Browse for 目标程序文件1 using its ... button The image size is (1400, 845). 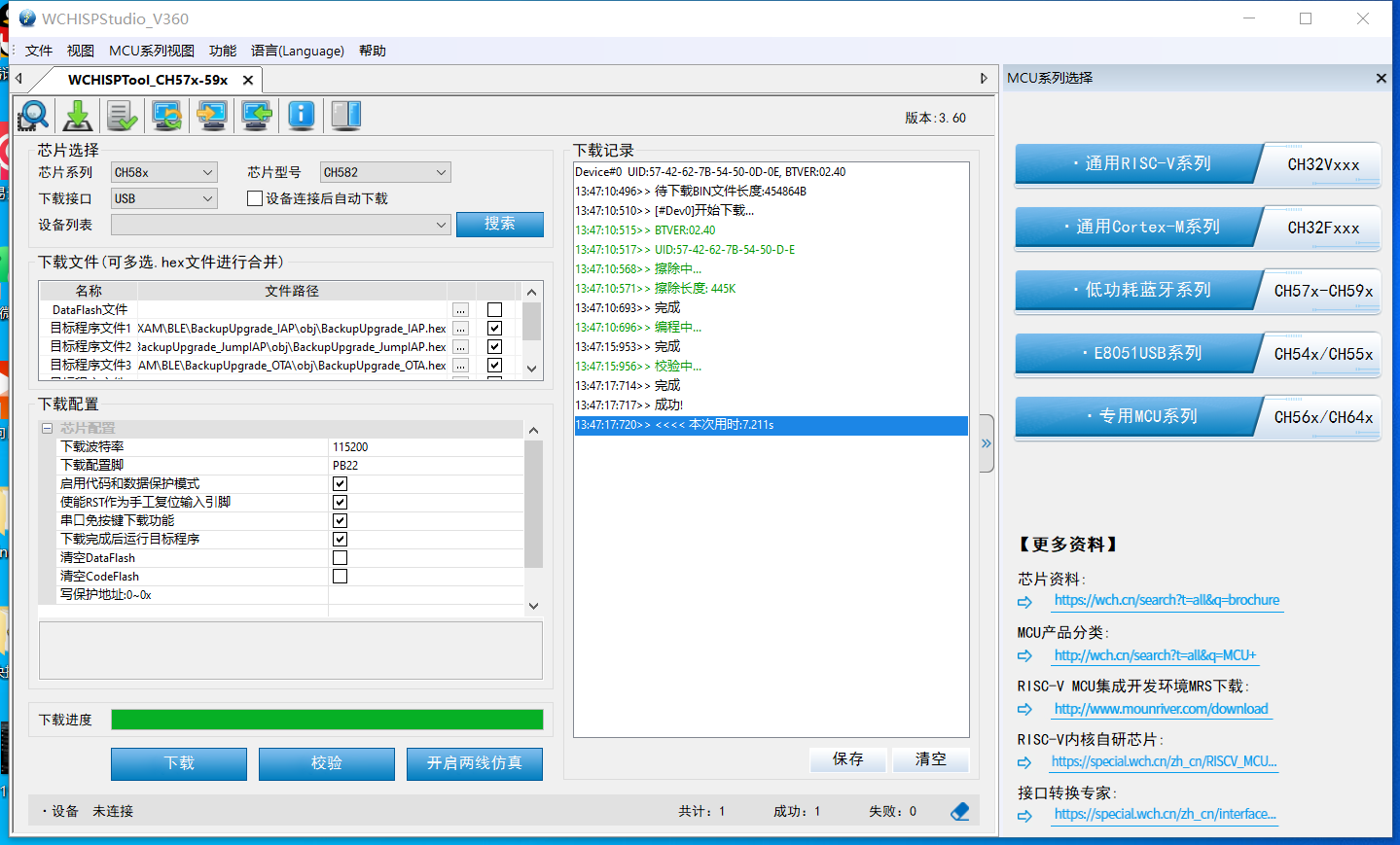click(461, 329)
